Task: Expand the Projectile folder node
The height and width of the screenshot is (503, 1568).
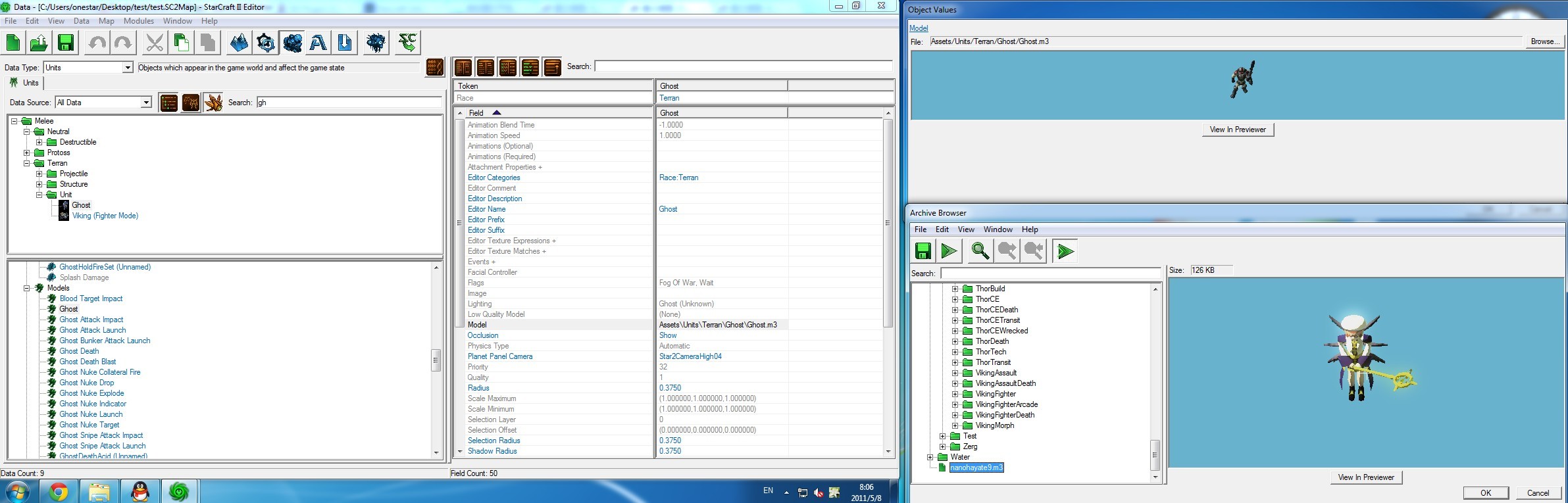Action: click(39, 174)
